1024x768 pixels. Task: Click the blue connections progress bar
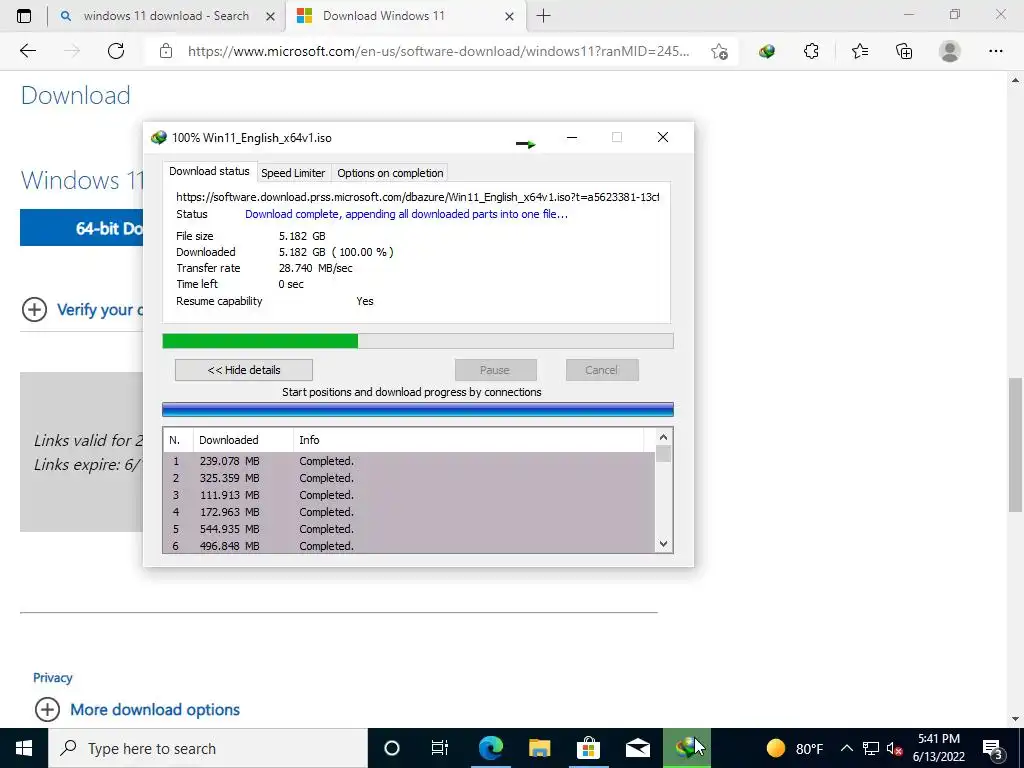(x=418, y=410)
